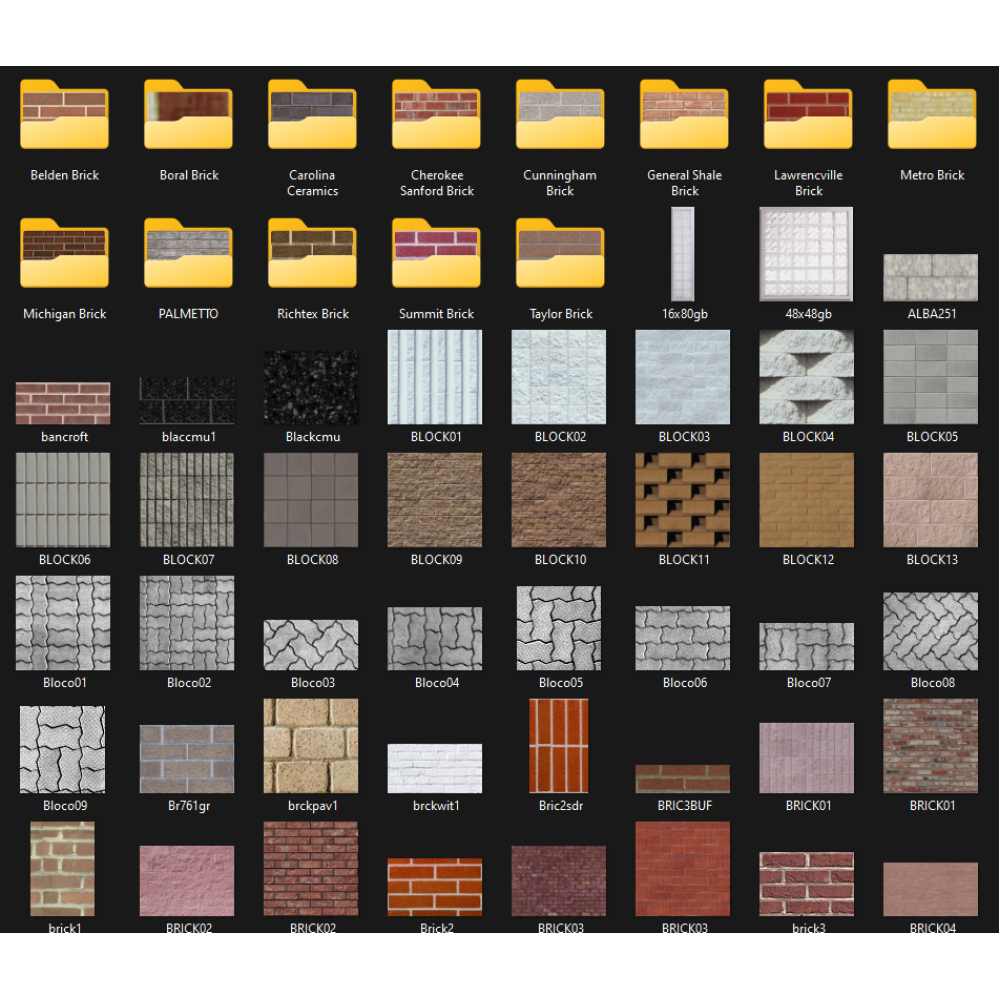Select the Bloco02 paver texture

[187, 623]
